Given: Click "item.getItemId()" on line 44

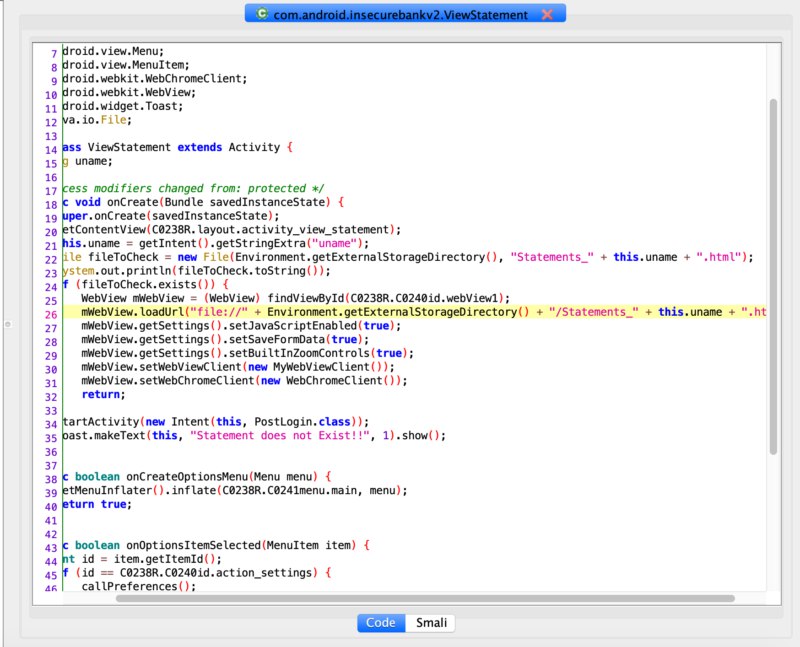Looking at the screenshot, I should [164, 559].
